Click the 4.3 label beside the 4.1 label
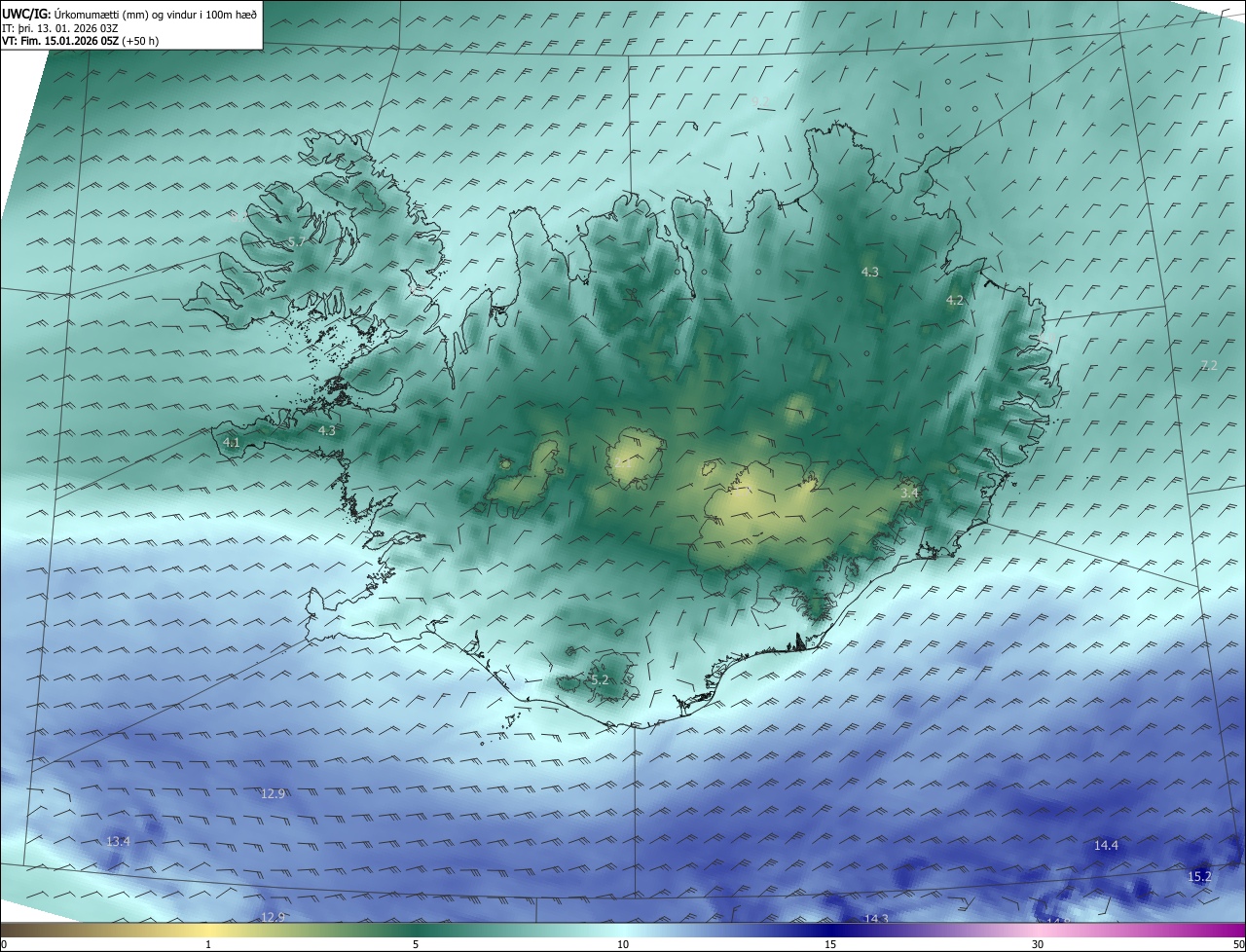 pyautogui.click(x=327, y=430)
